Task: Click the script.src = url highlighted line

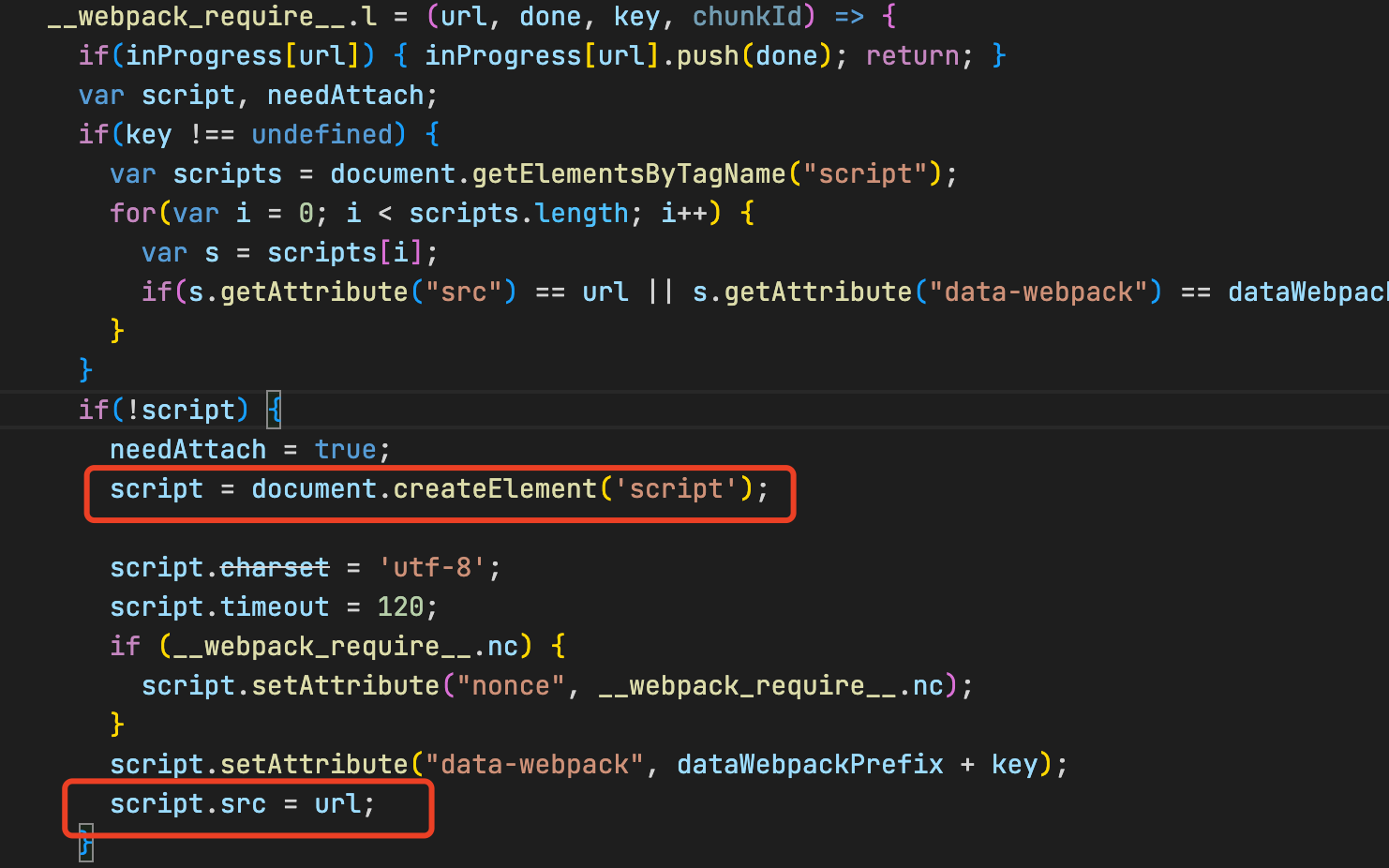Action: pos(241,803)
